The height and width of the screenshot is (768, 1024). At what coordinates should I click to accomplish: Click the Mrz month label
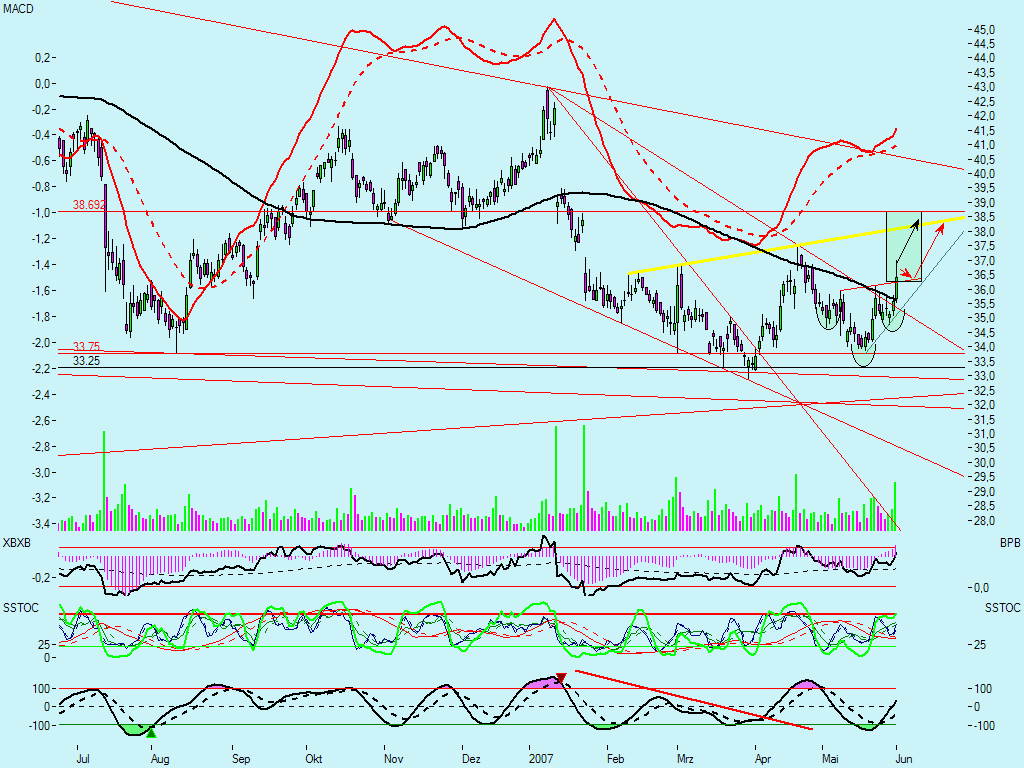pyautogui.click(x=688, y=759)
